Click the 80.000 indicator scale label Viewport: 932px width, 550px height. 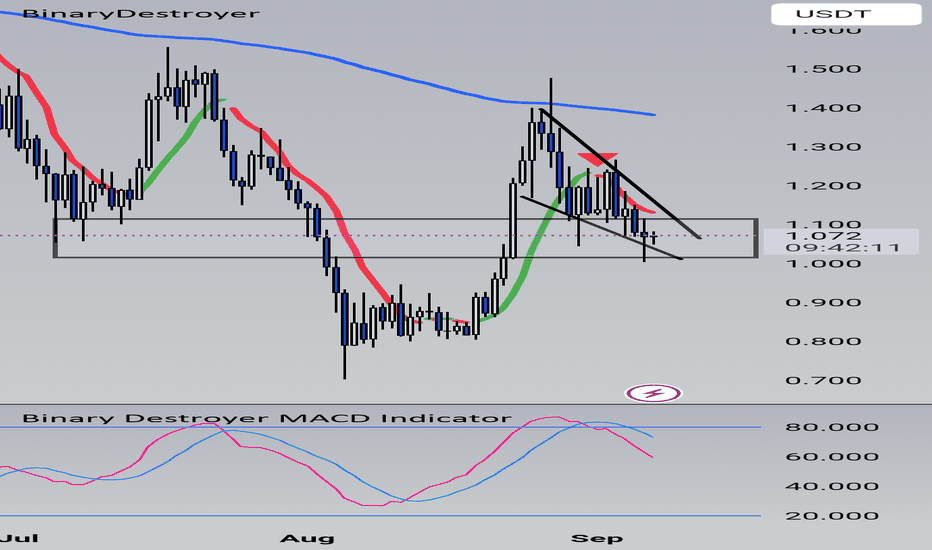coord(832,427)
